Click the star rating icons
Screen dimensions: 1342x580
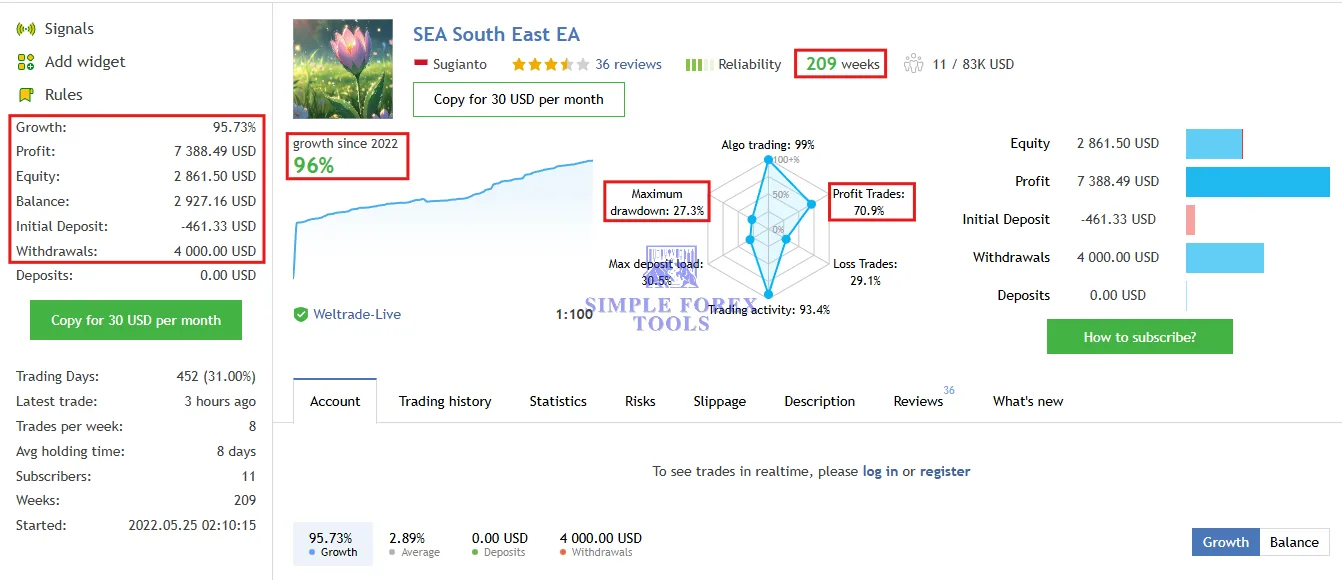coord(541,64)
